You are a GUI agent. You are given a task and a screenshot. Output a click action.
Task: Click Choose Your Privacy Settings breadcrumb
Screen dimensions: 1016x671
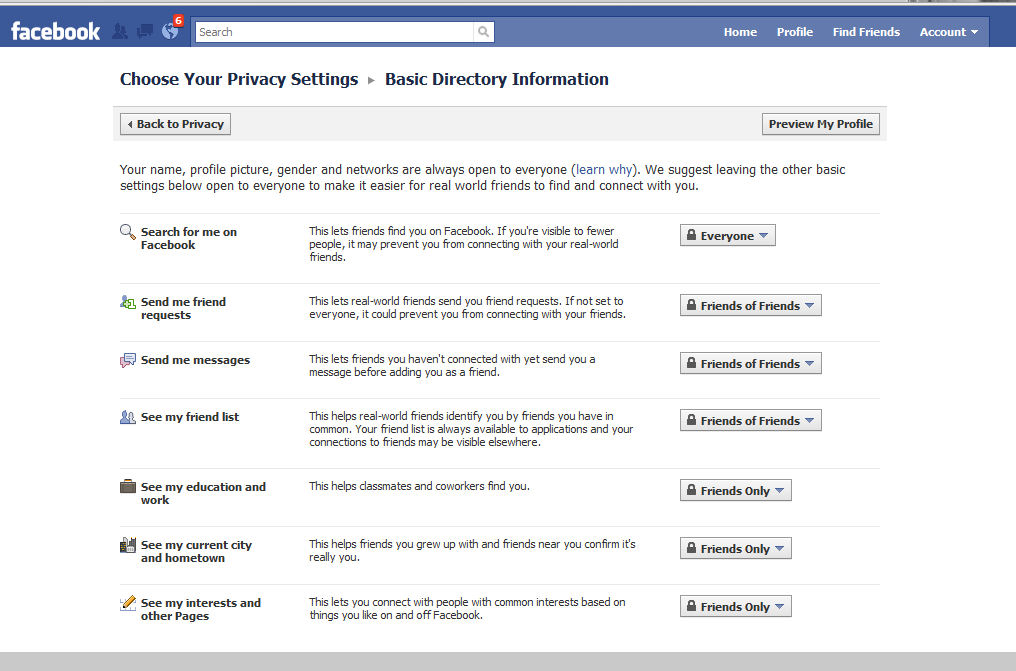click(x=239, y=79)
